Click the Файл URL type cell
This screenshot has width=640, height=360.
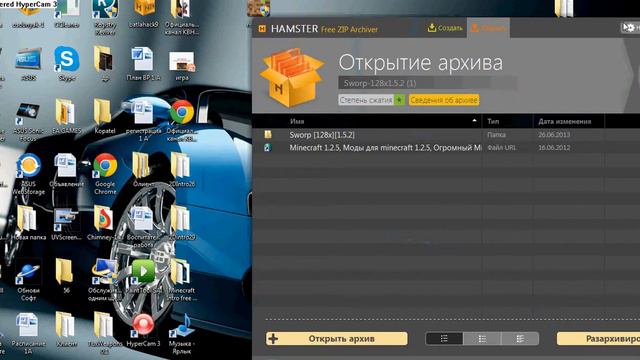(x=501, y=148)
